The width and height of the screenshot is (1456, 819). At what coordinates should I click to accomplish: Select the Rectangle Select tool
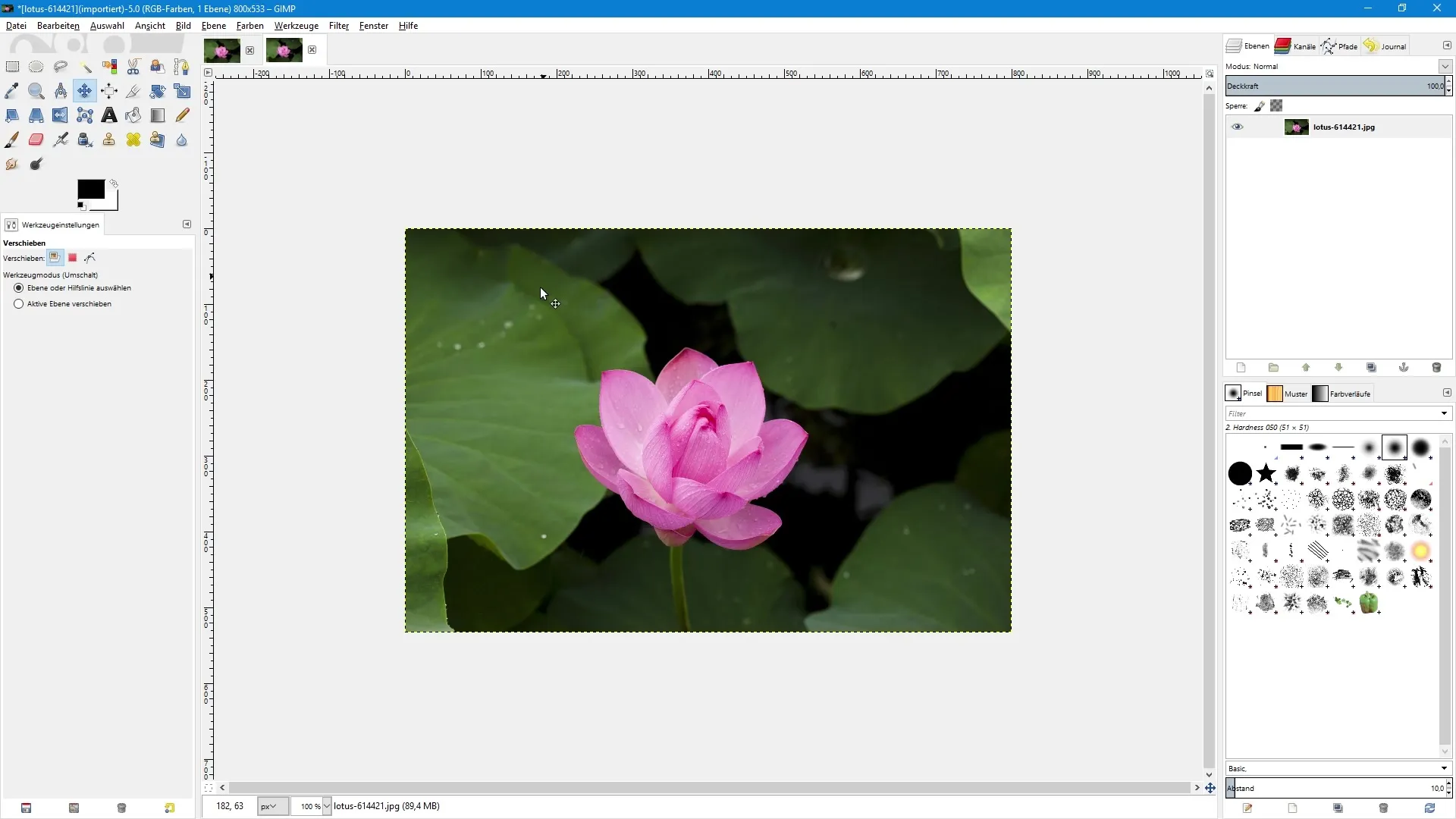(x=12, y=67)
